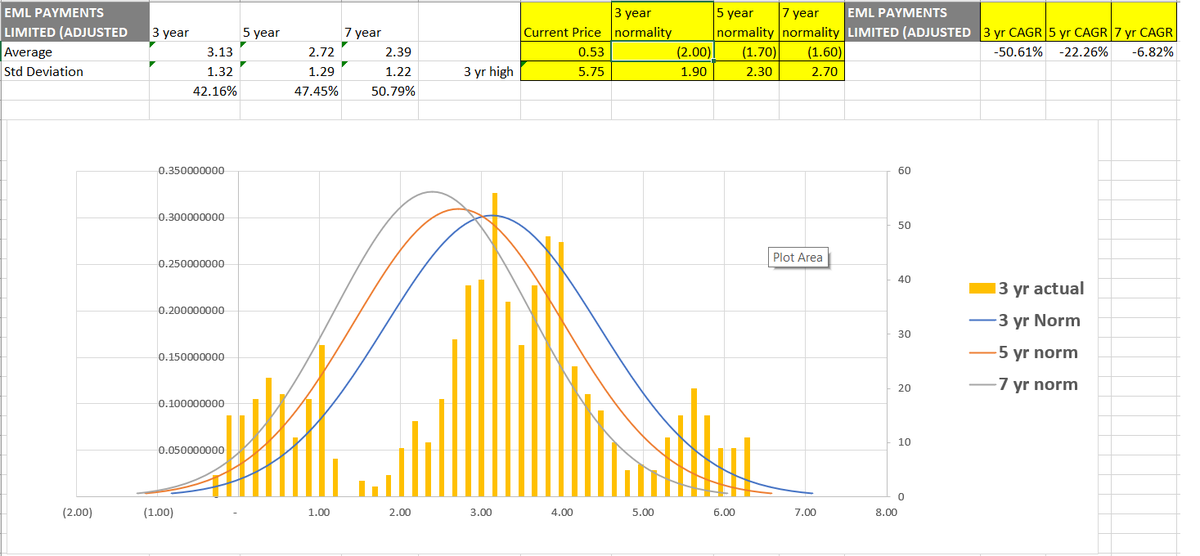Select the 3 year average cell 3.13
Image resolution: width=1200 pixels, height=556 pixels.
[x=194, y=52]
